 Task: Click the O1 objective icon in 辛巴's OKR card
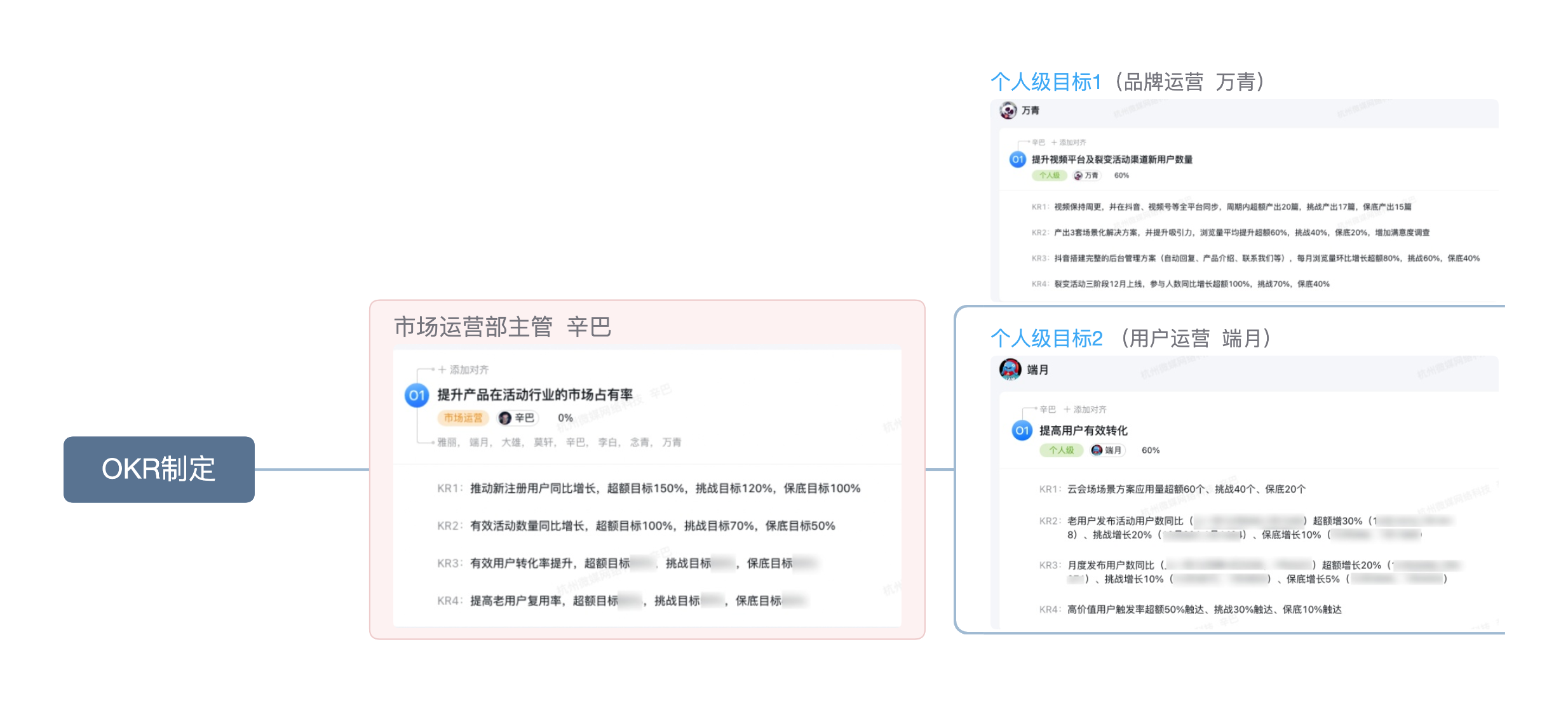418,394
